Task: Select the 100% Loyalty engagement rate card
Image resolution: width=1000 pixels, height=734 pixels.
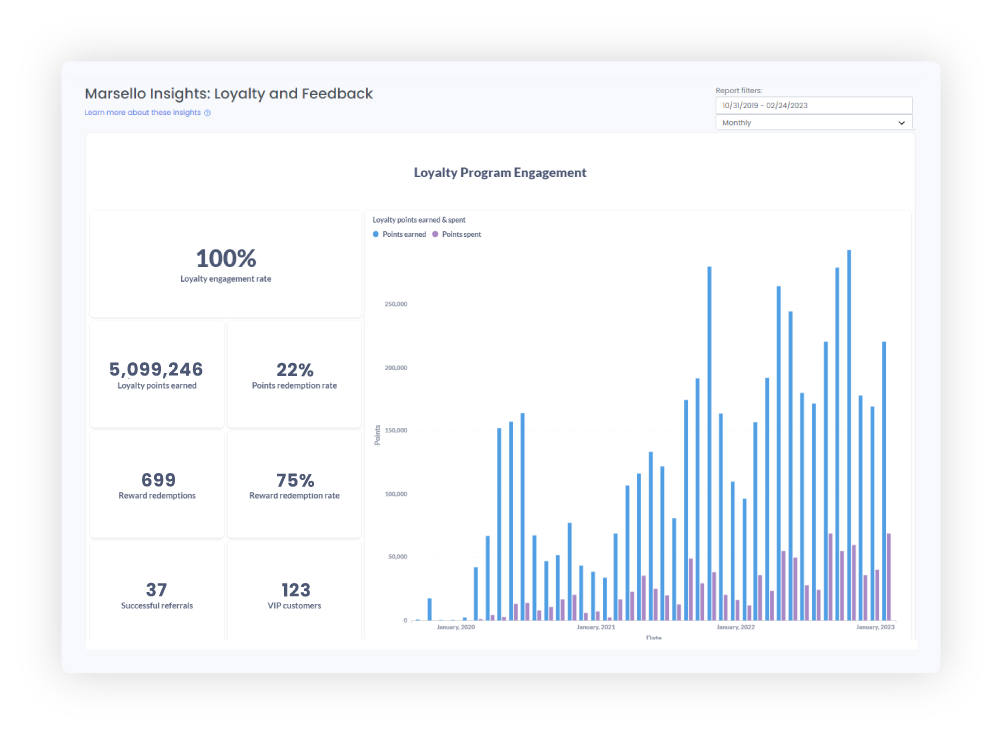Action: [x=226, y=264]
